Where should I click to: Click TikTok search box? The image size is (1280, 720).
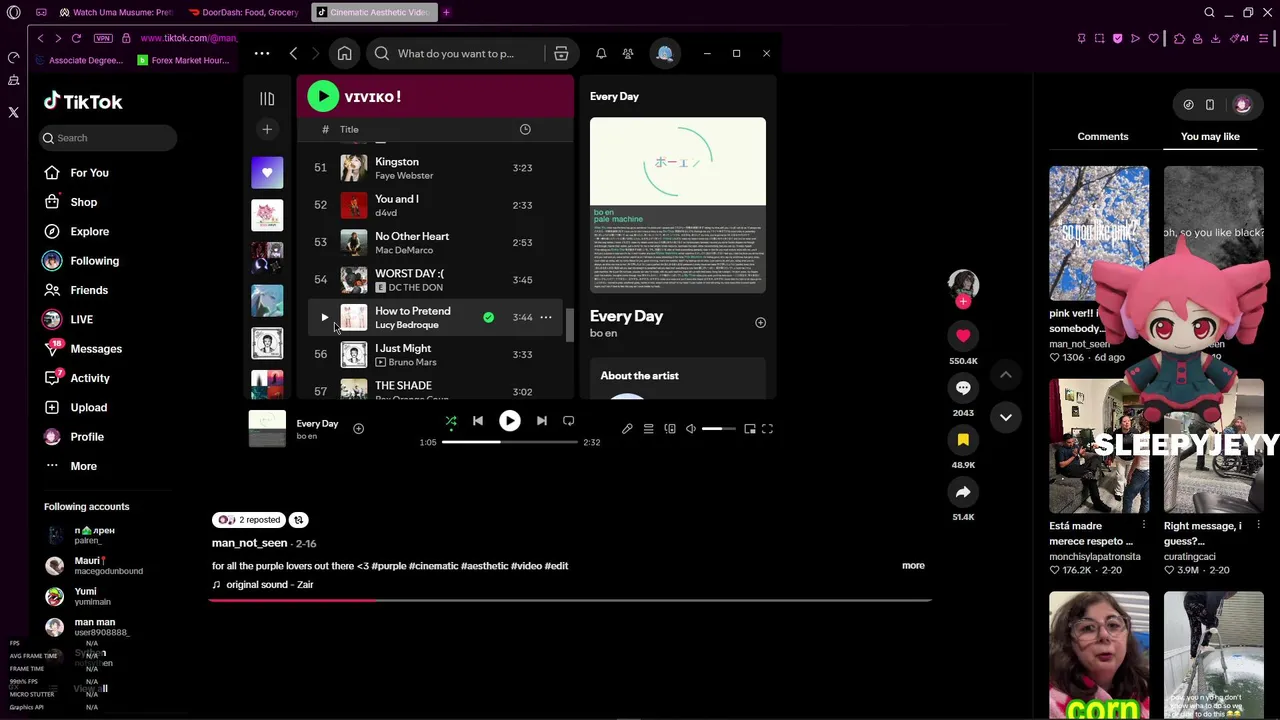point(108,138)
